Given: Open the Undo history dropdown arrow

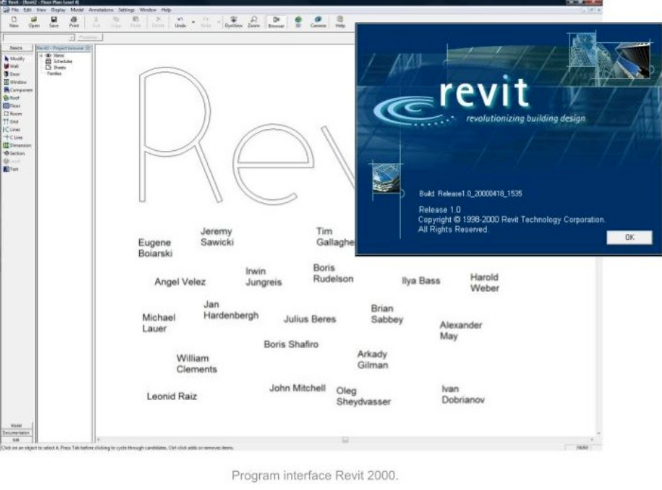Looking at the screenshot, I should click(193, 22).
